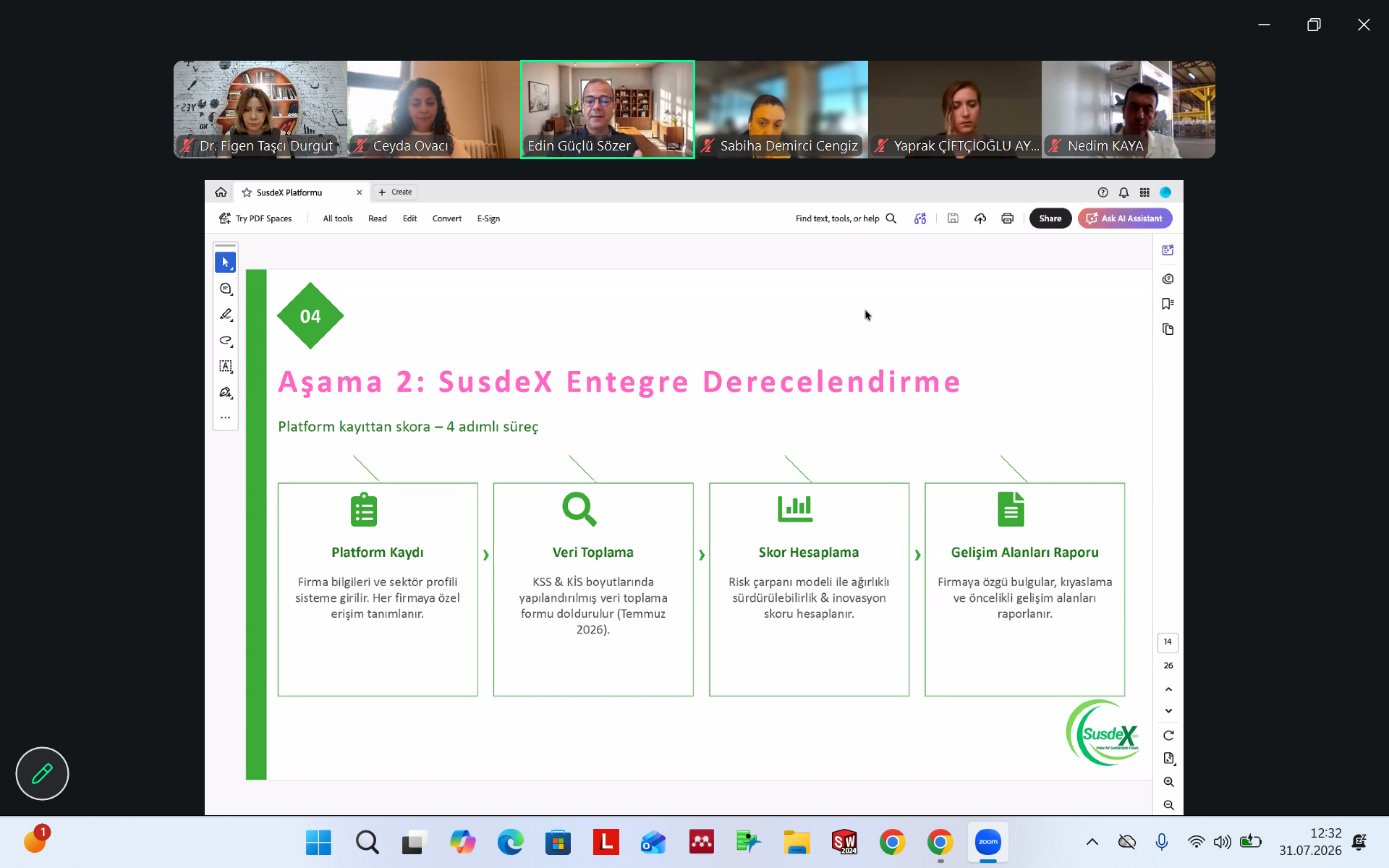
Task: Click the 'Skor Hesaplama' heading
Action: pos(809,553)
